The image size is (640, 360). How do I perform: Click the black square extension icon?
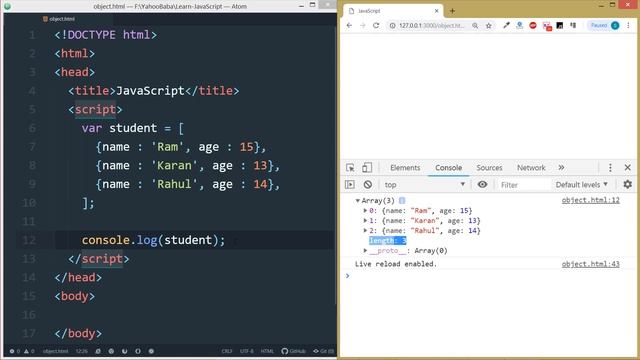560,25
